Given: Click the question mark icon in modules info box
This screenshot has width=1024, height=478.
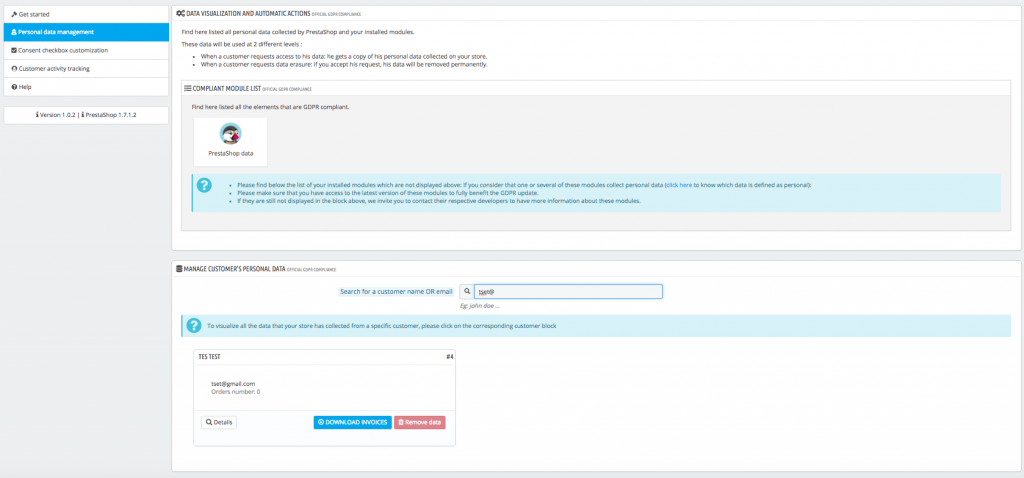Looking at the screenshot, I should (204, 185).
